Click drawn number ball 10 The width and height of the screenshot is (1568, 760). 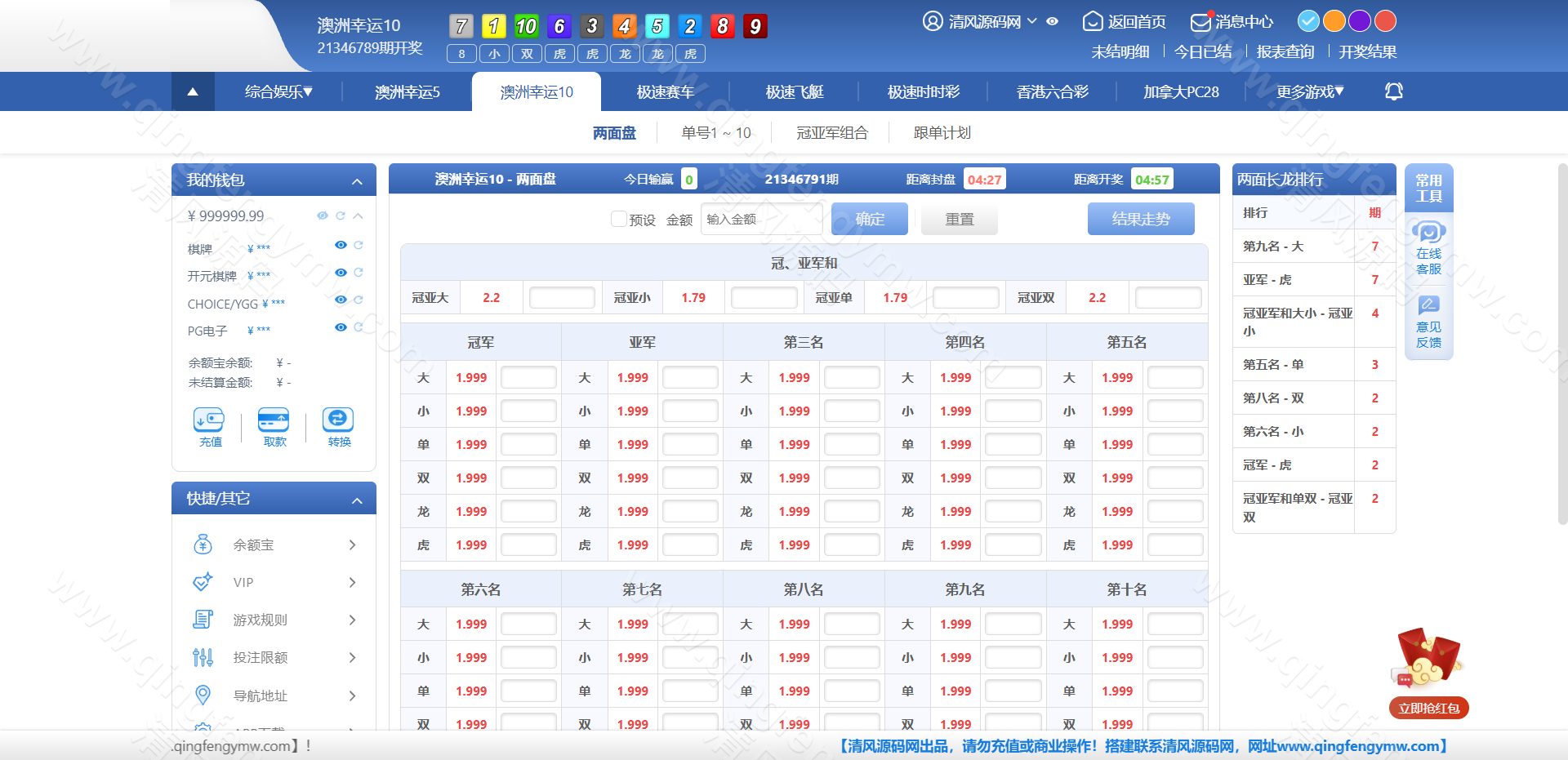click(527, 26)
